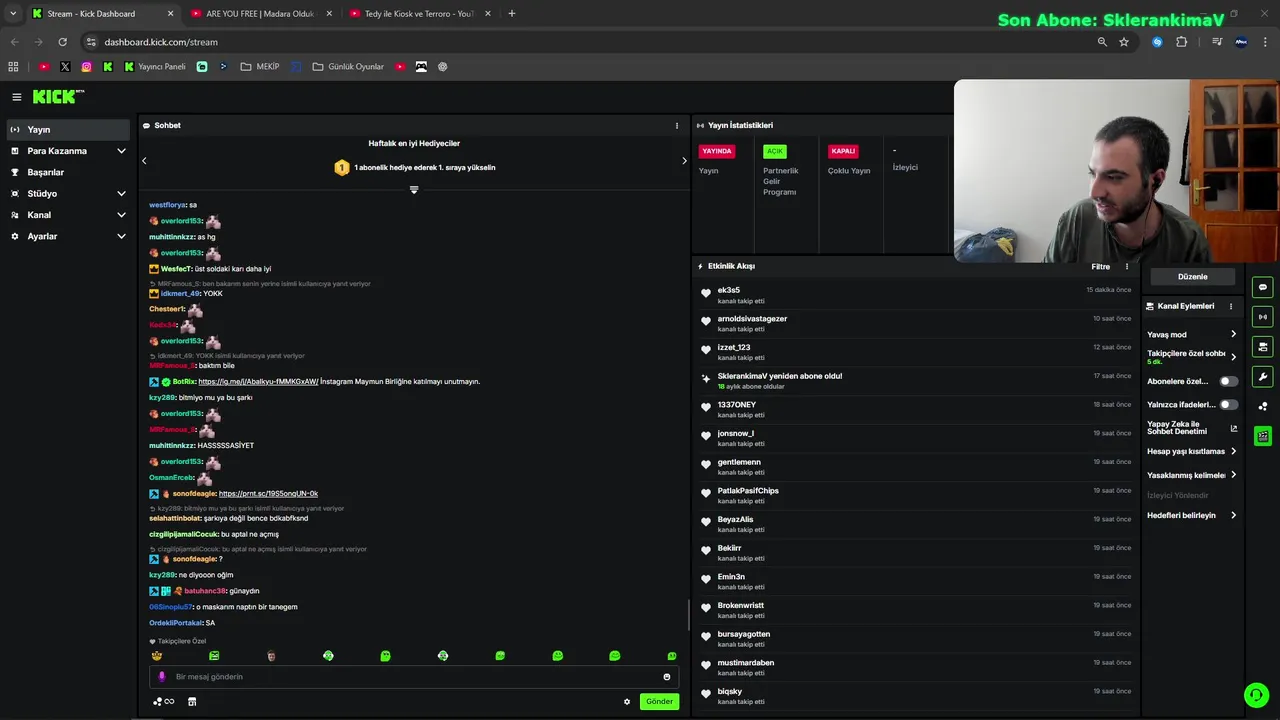Open the channel points infinity icon below chat
The image size is (1280, 720).
[x=164, y=702]
